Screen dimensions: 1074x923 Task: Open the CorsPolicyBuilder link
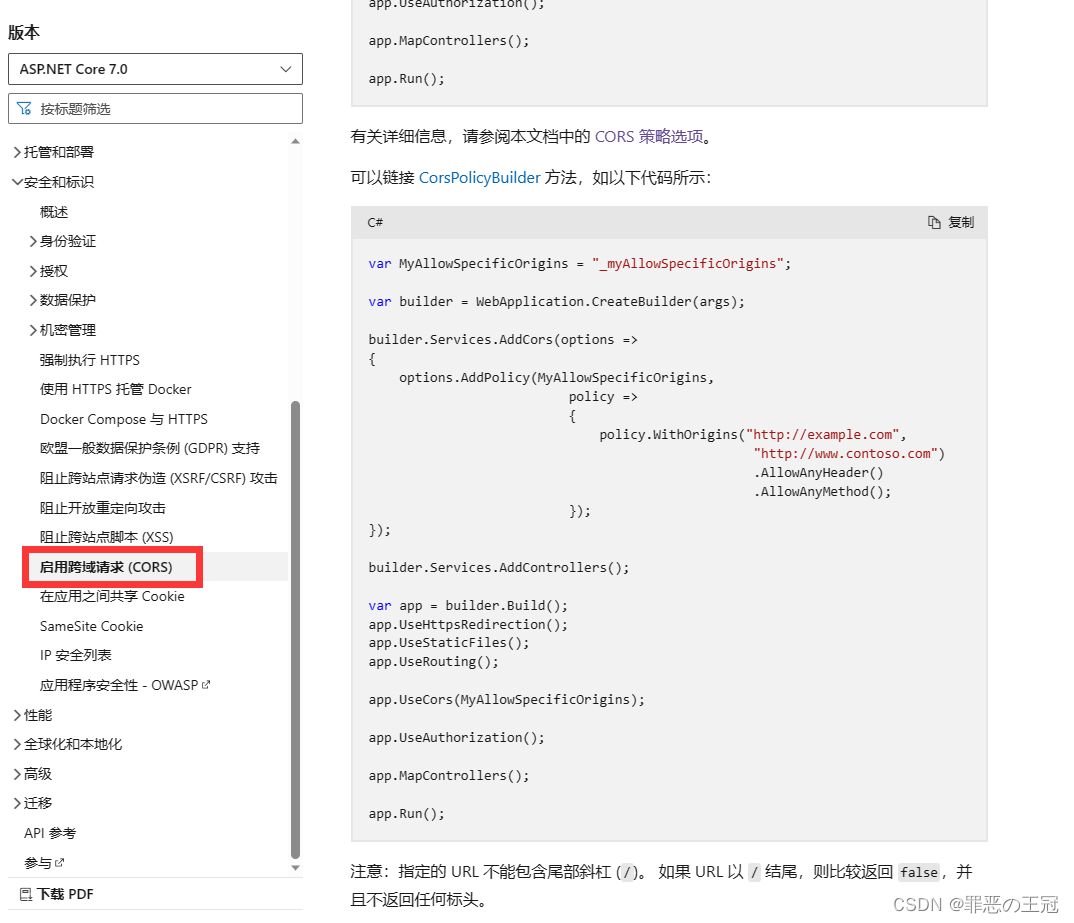coord(479,178)
